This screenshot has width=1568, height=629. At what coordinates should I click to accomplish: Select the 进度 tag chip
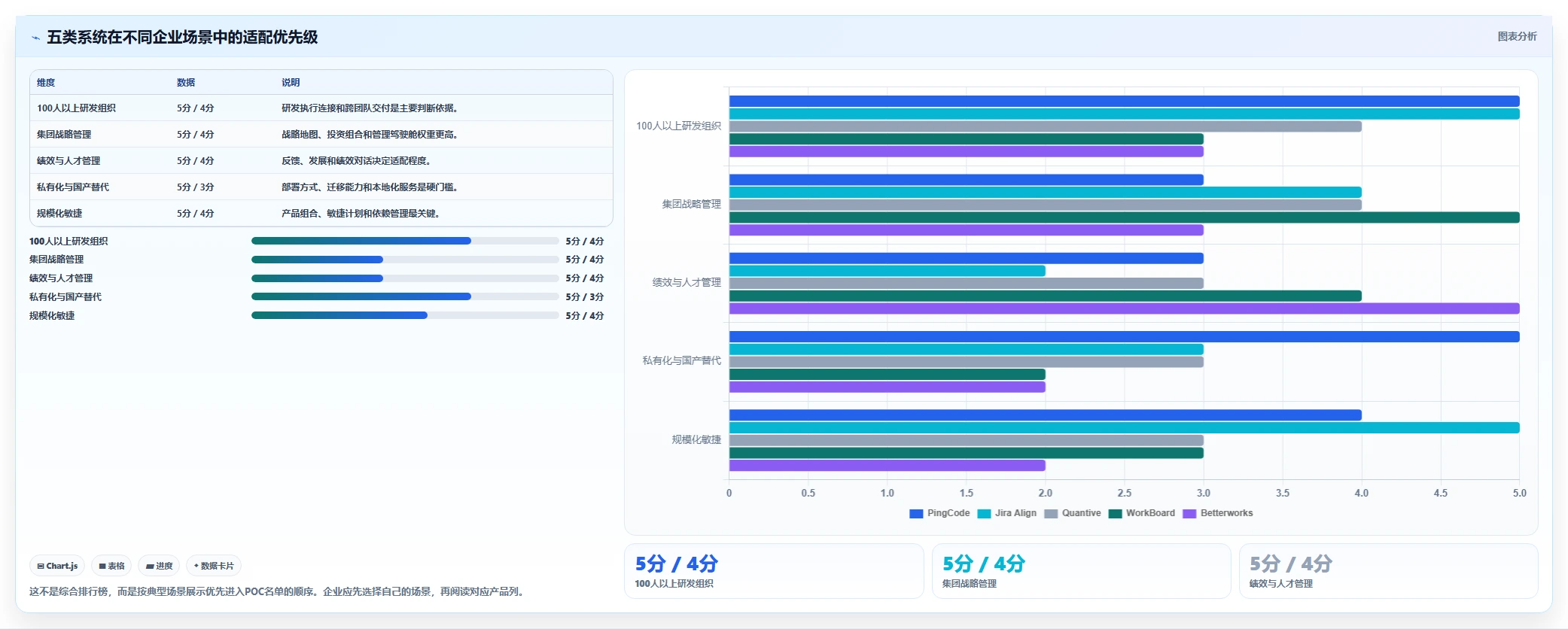[159, 566]
